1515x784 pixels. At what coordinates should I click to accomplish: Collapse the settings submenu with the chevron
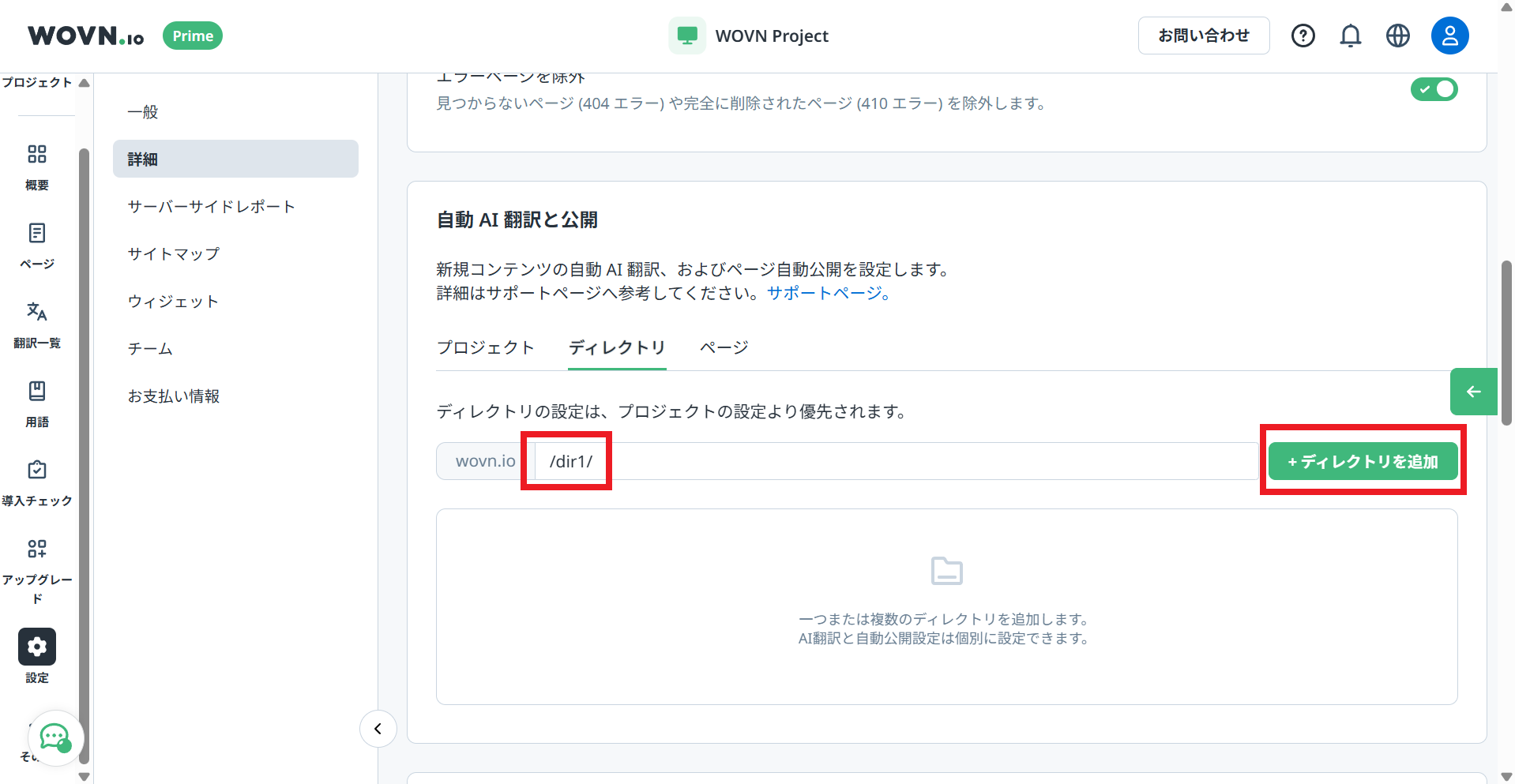pyautogui.click(x=378, y=728)
